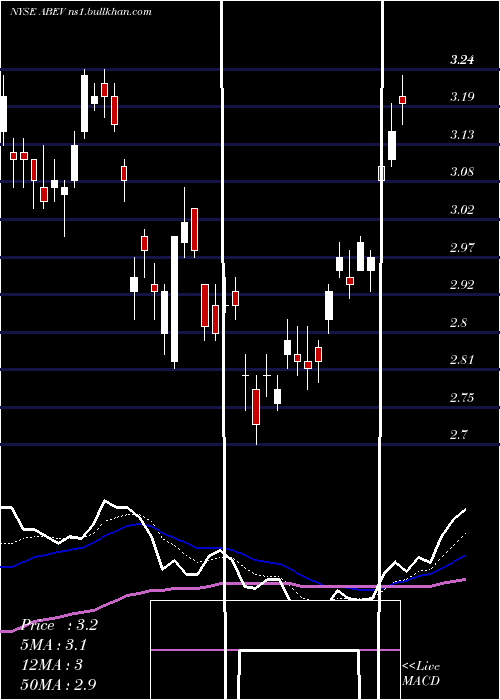Click the tall white candlestick from 2.81 to 3.0
This screenshot has width=500, height=700.
(175, 299)
